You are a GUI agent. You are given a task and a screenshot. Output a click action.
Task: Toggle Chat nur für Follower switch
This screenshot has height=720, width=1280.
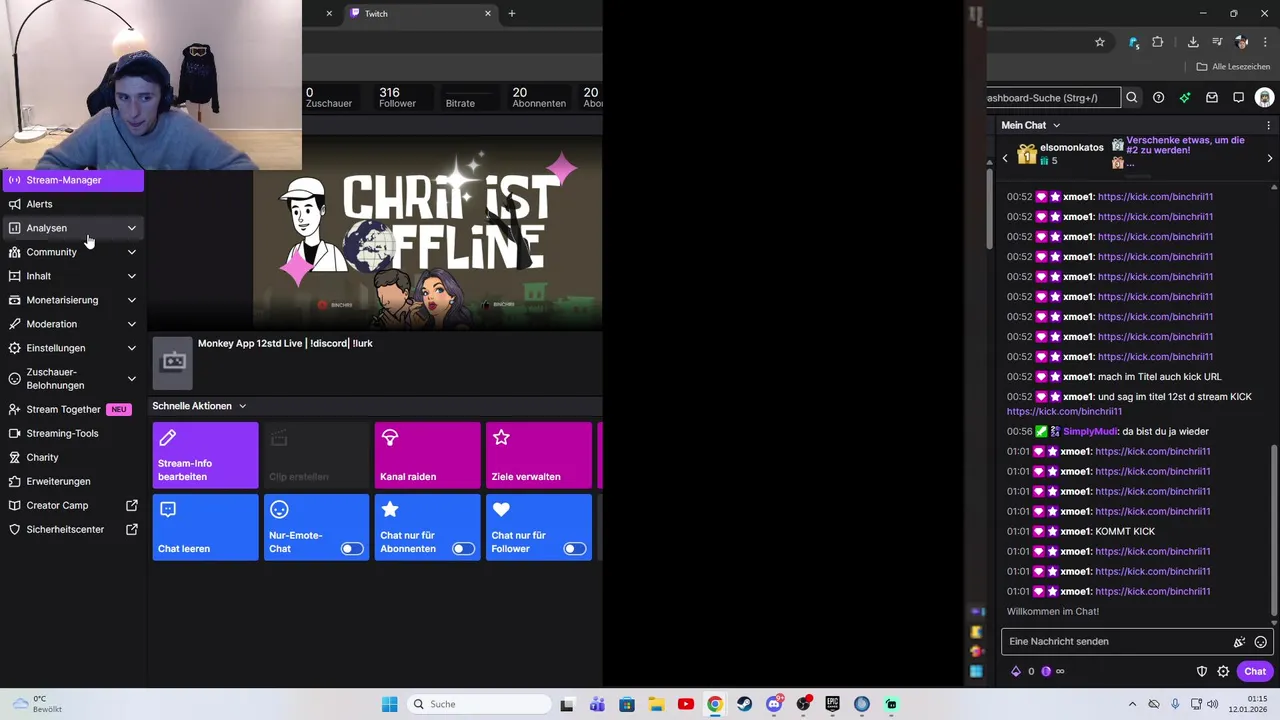pos(574,549)
